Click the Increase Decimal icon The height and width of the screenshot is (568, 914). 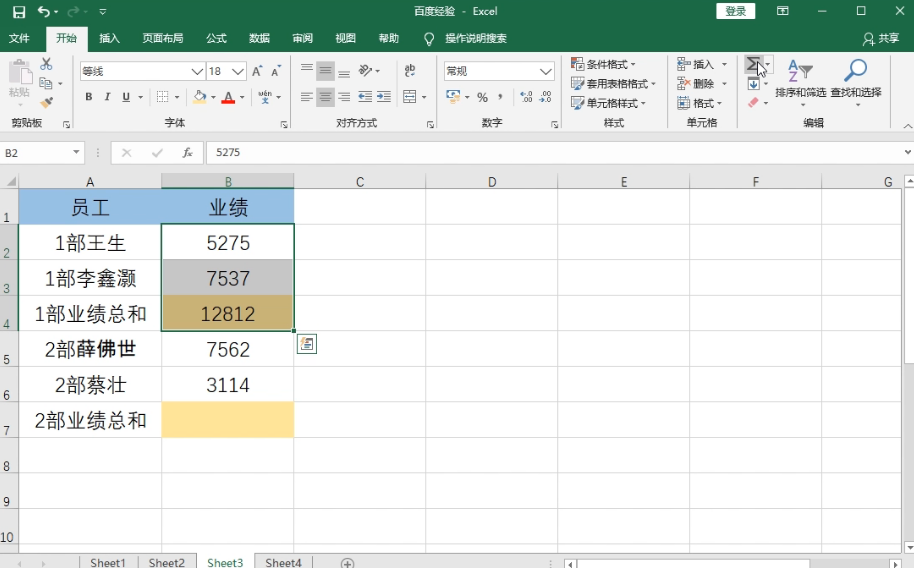click(526, 97)
